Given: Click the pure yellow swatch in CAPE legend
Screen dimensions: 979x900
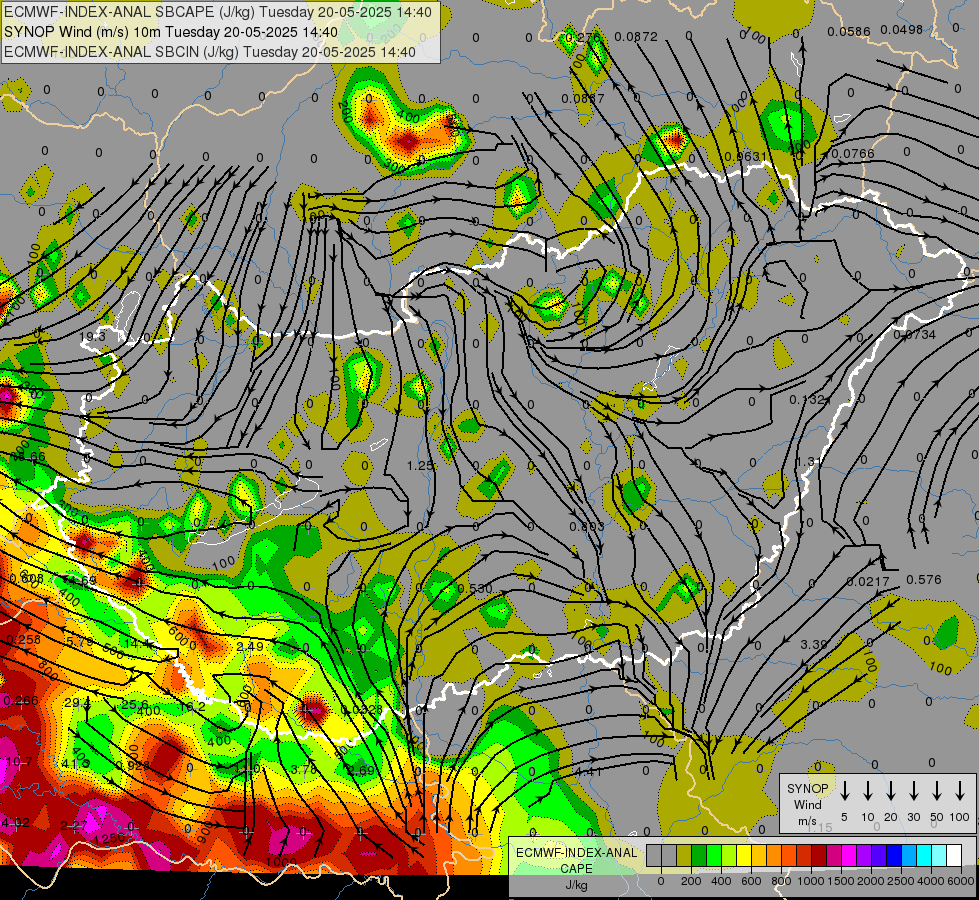Looking at the screenshot, I should (x=744, y=856).
